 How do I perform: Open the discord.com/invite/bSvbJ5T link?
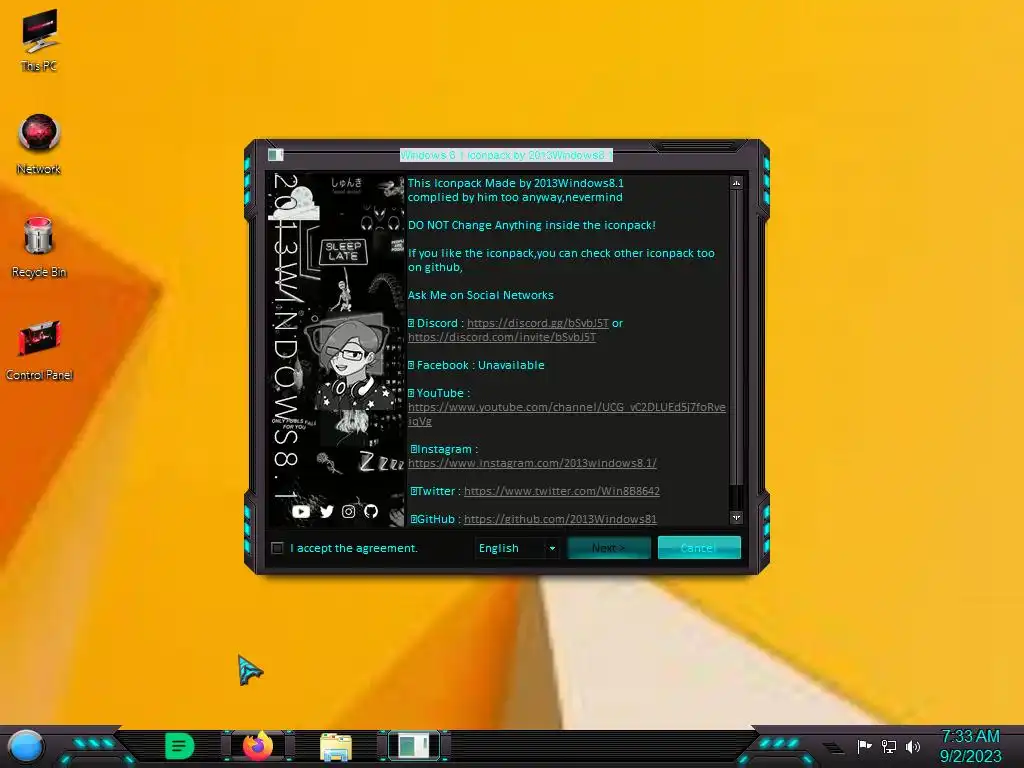tap(502, 337)
